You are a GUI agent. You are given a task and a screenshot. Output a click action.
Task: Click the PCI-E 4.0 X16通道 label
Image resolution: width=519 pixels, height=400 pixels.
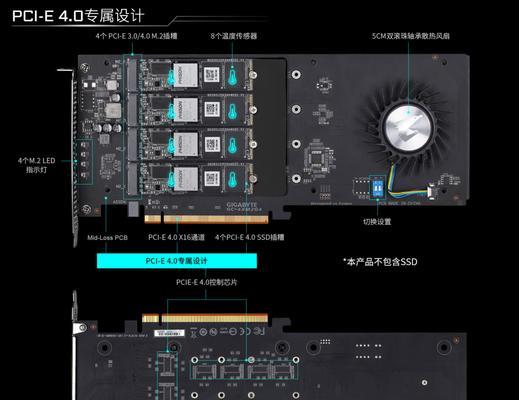click(176, 237)
